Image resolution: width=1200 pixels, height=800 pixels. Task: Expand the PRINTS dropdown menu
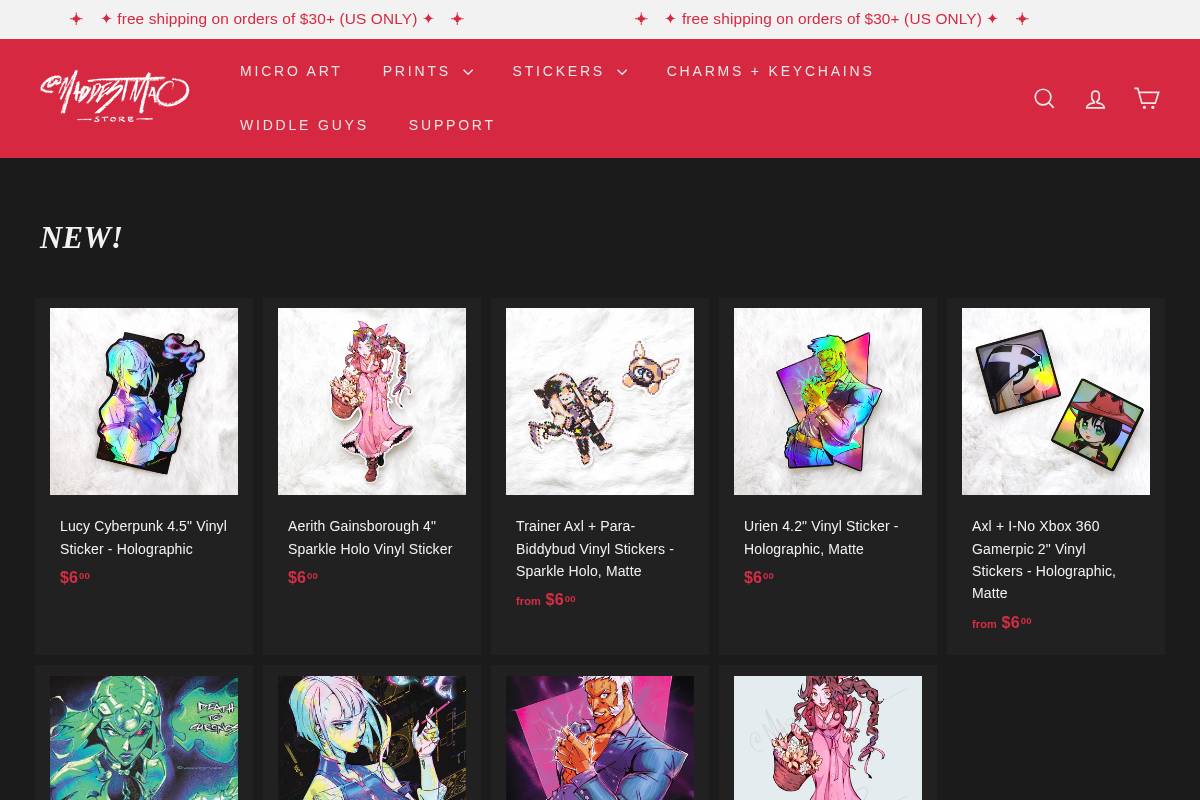[x=428, y=71]
